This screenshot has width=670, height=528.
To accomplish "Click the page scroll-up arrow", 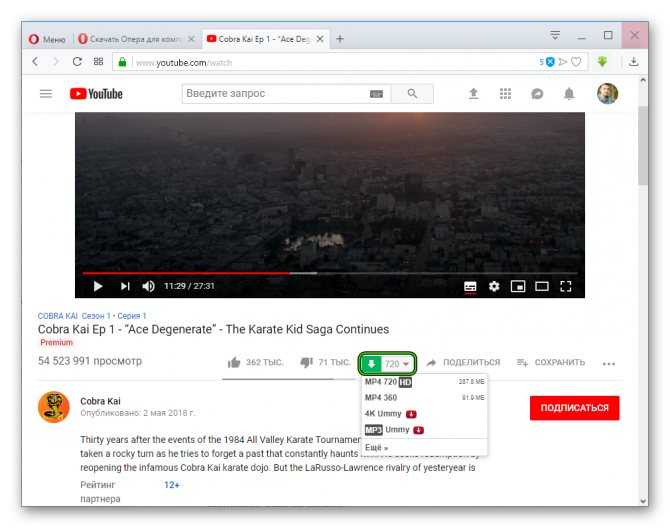I will coord(643,80).
